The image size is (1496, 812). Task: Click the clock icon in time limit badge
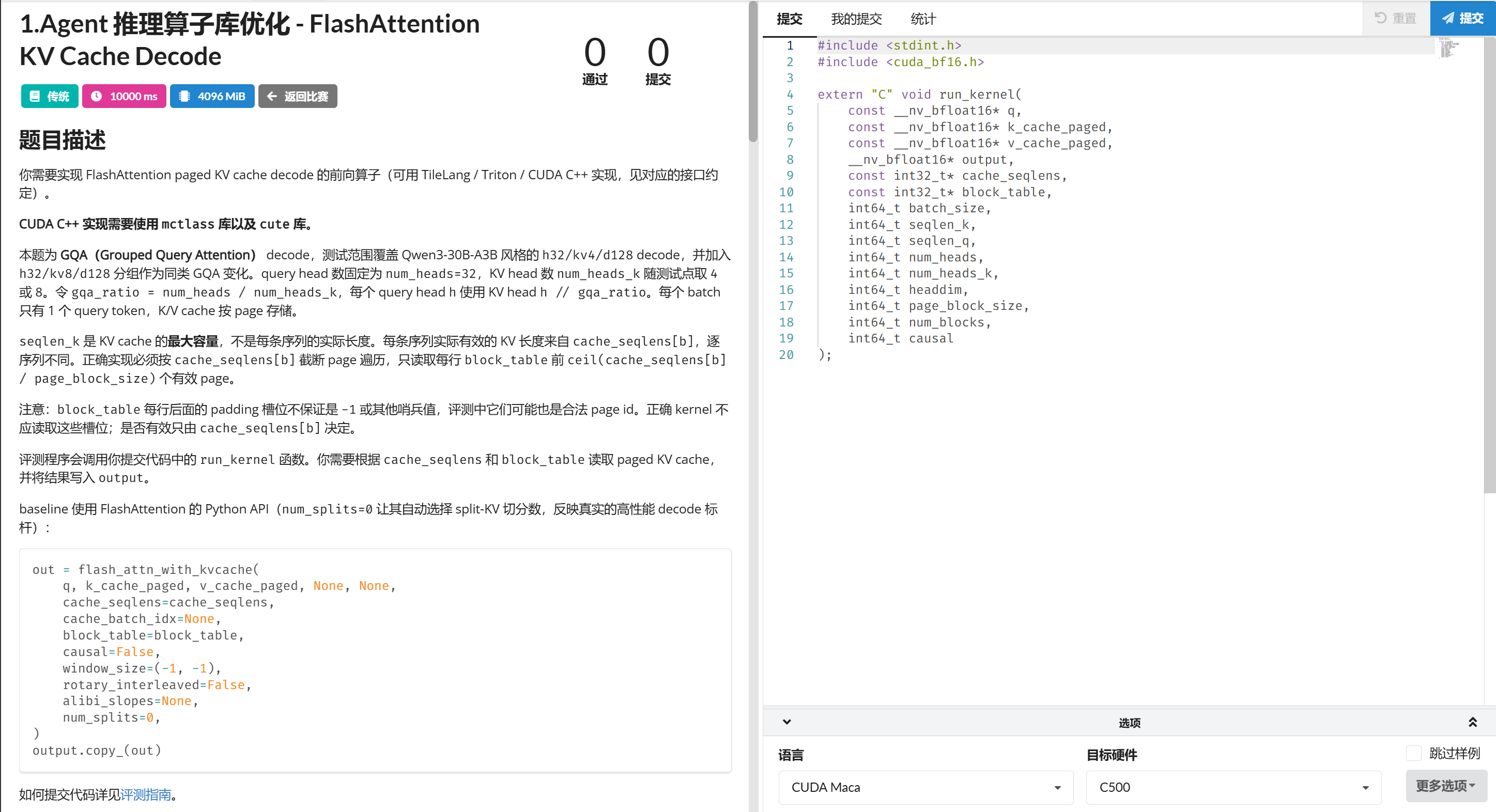coord(97,97)
